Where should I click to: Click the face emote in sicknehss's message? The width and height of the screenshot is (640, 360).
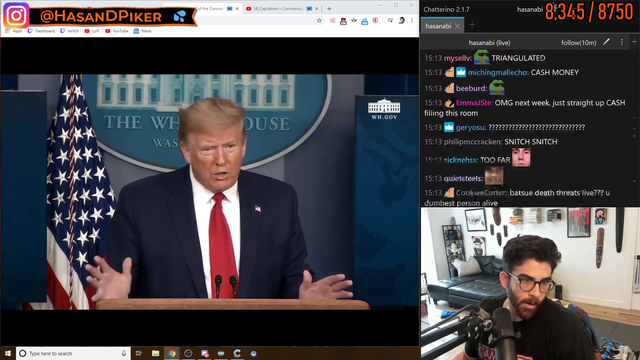click(521, 158)
